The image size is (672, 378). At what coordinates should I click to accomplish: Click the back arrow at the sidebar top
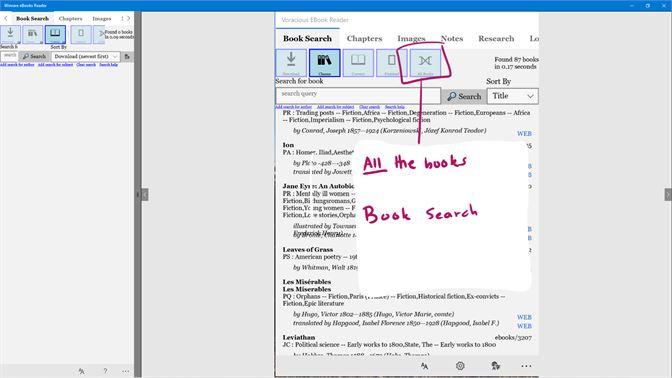[6, 18]
